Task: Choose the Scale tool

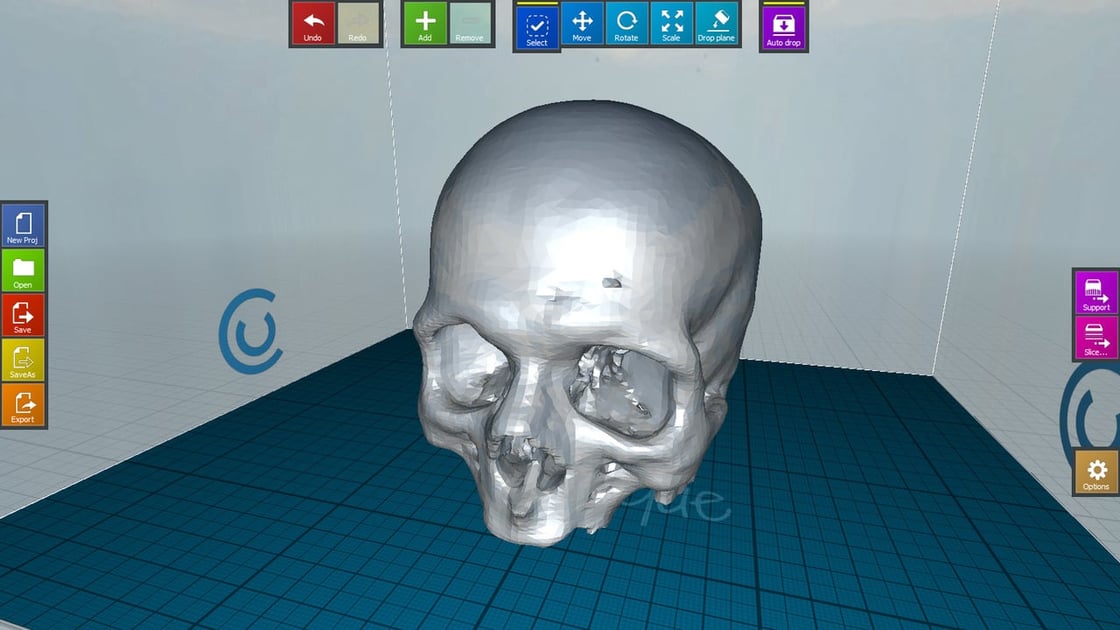Action: [671, 24]
